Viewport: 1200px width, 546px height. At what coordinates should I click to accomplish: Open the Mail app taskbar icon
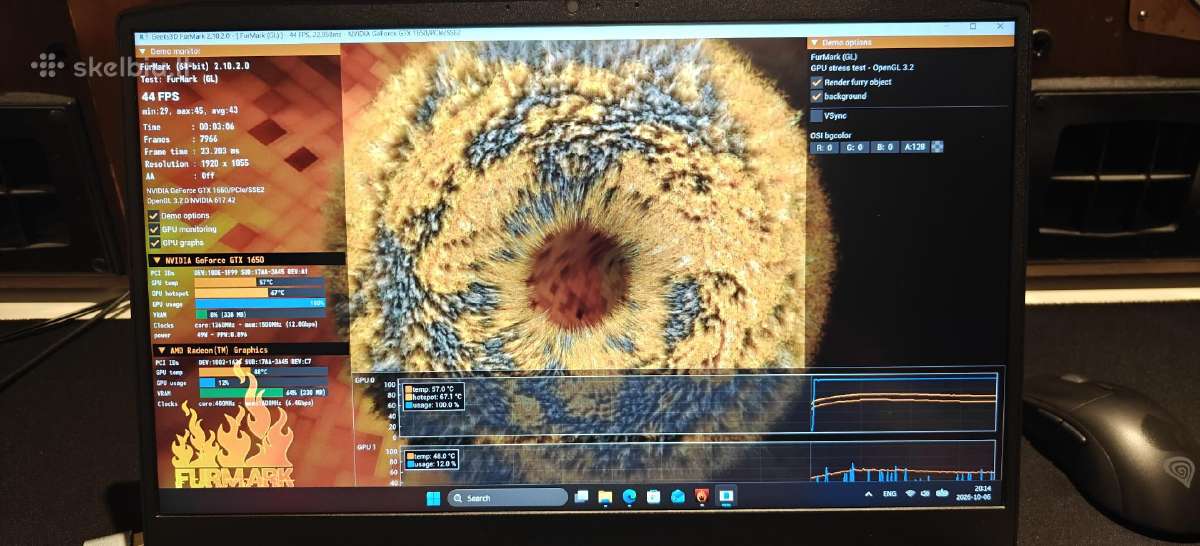point(677,497)
